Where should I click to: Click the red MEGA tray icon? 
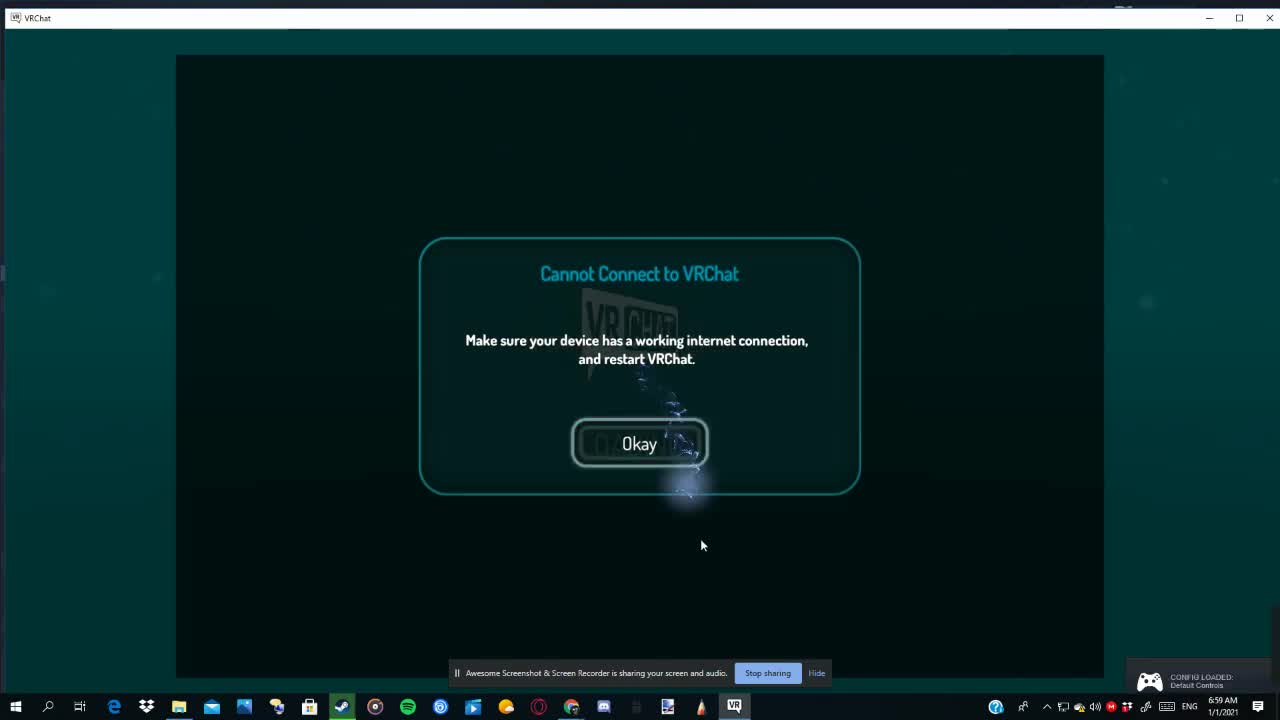[x=1111, y=707]
